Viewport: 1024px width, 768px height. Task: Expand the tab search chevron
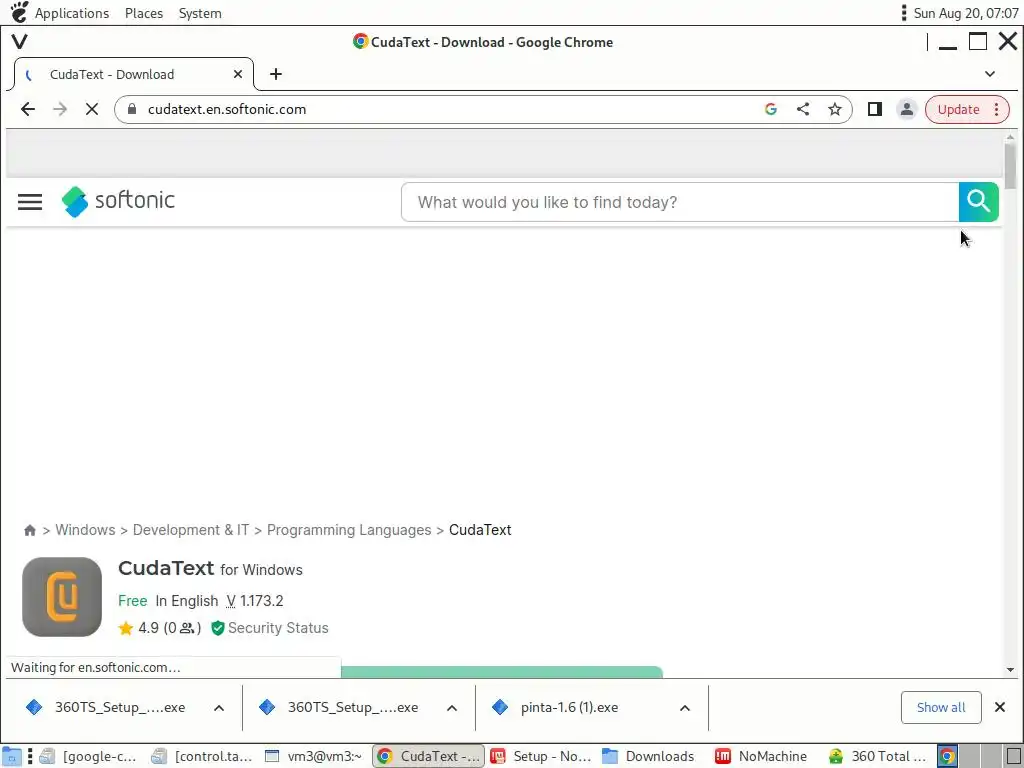990,74
